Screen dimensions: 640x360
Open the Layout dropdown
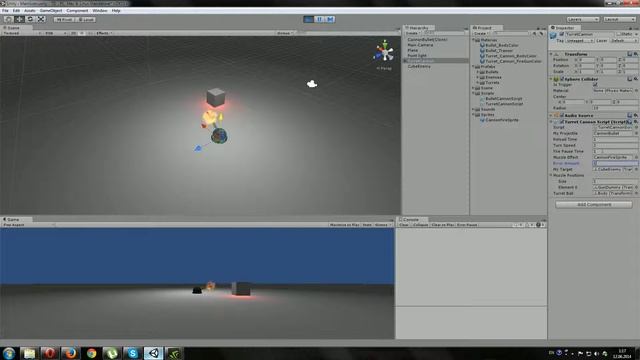pyautogui.click(x=619, y=19)
